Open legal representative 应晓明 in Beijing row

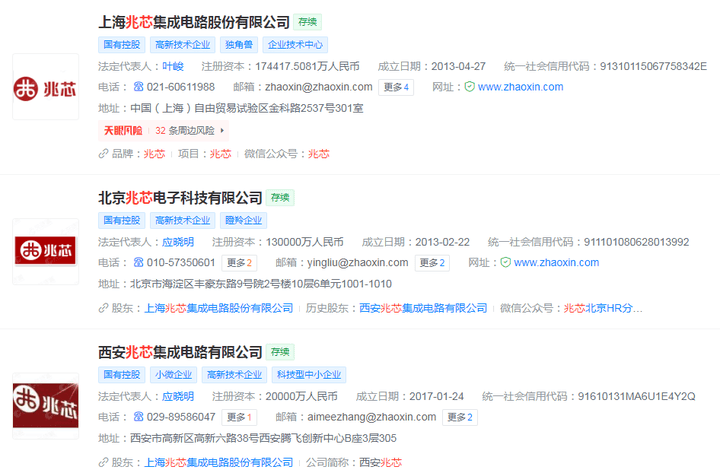(x=178, y=242)
